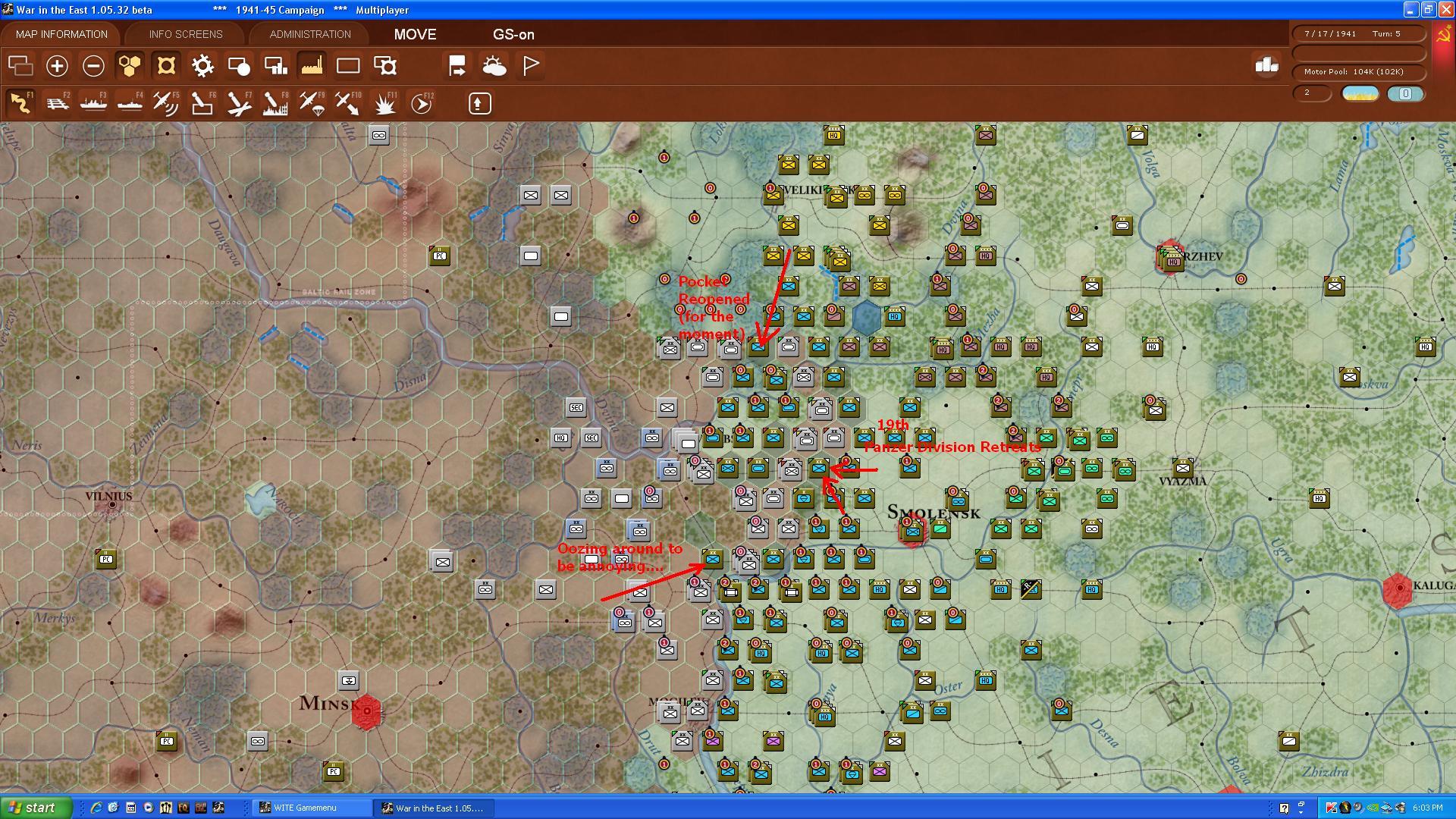
Task: Select Air Transfer mode (F10) icon
Action: point(348,102)
